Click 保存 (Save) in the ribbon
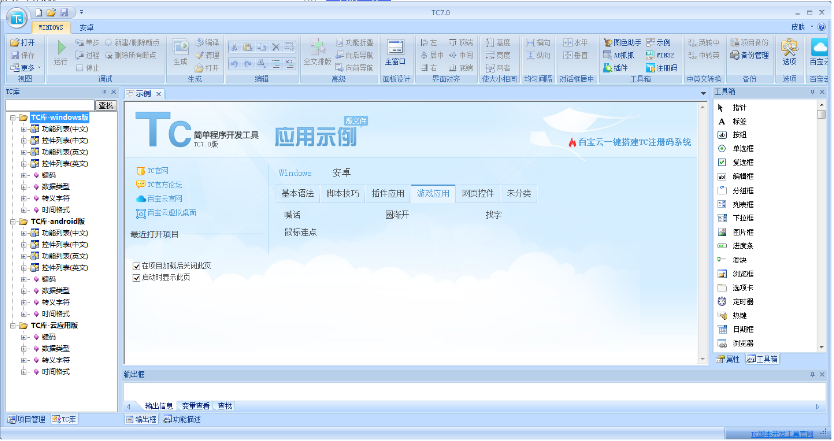This screenshot has height=441, width=834. coord(22,55)
